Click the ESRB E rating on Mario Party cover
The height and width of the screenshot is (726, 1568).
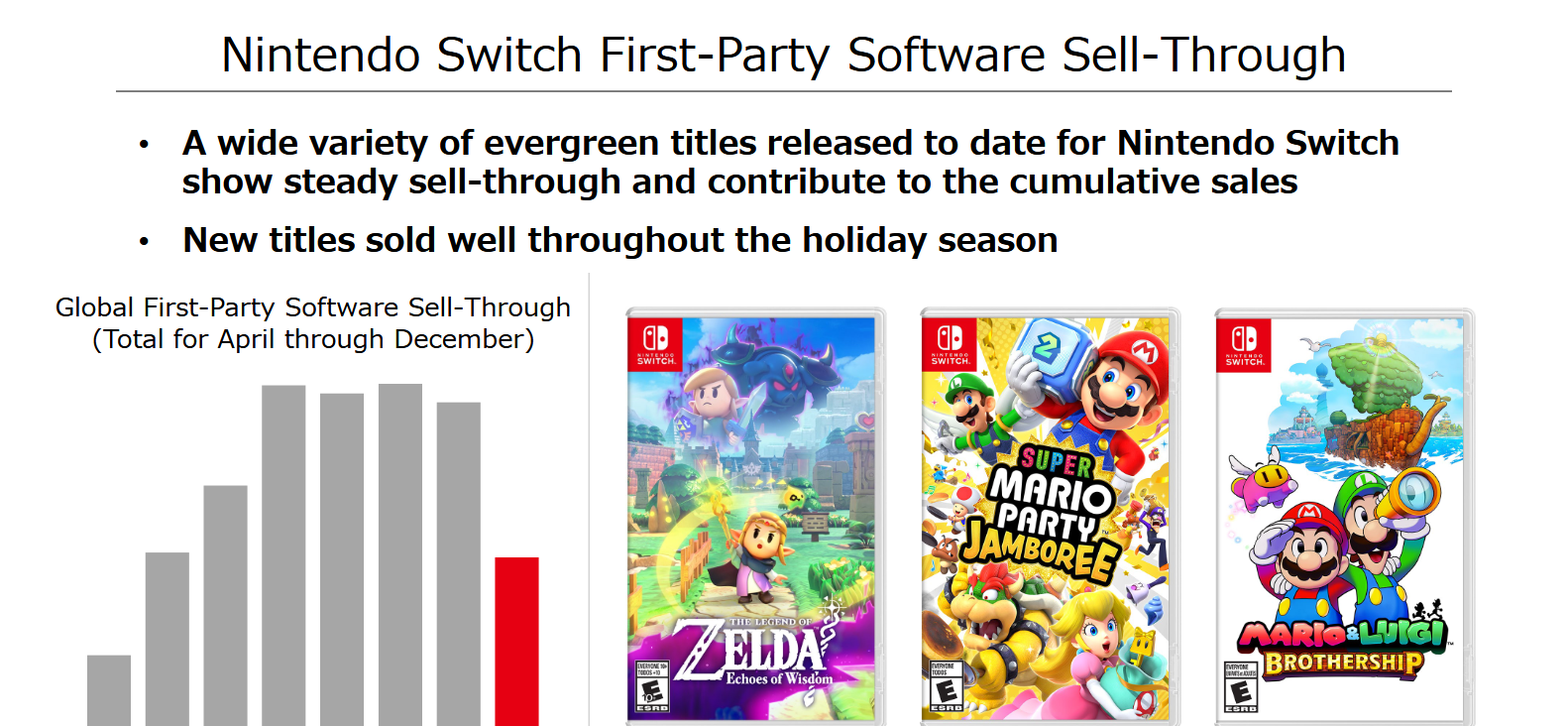point(947,687)
